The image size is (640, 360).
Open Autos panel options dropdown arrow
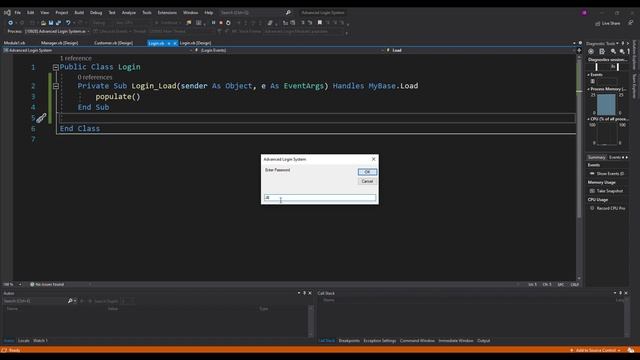point(299,293)
